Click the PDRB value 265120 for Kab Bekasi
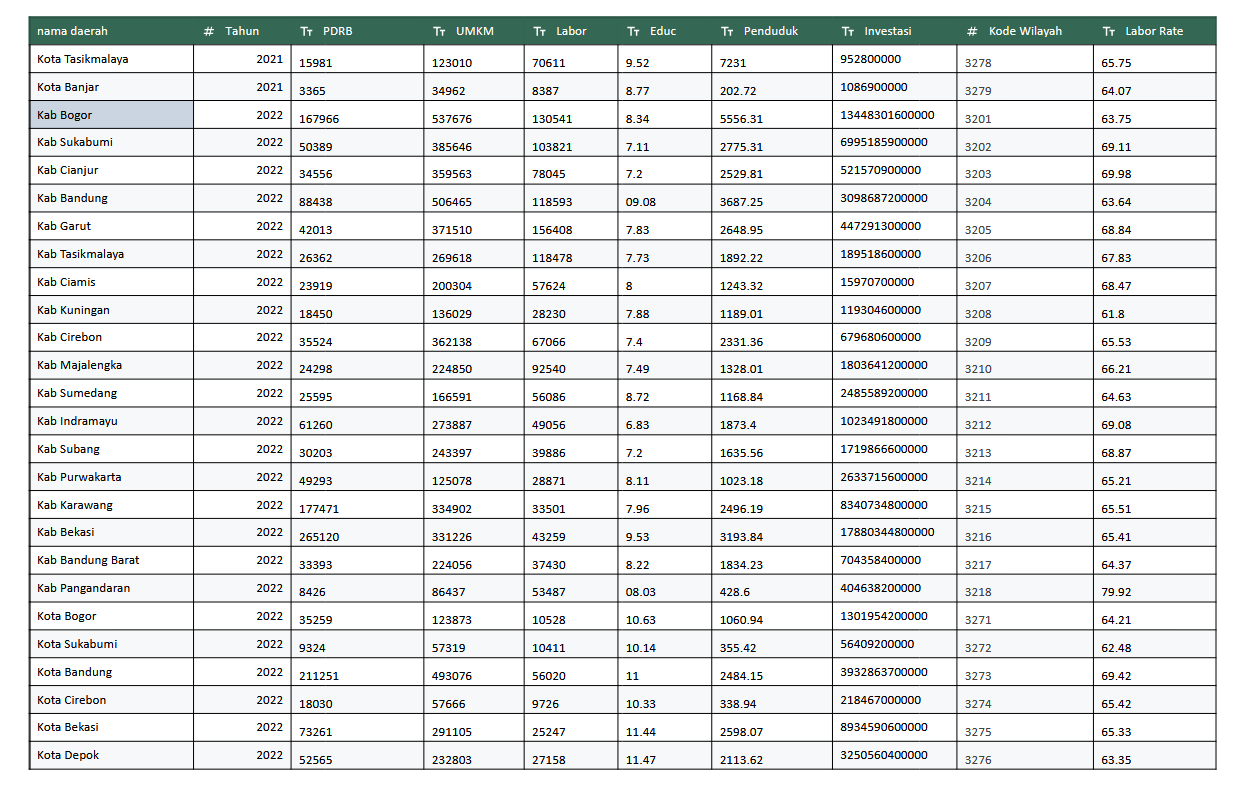 (319, 537)
